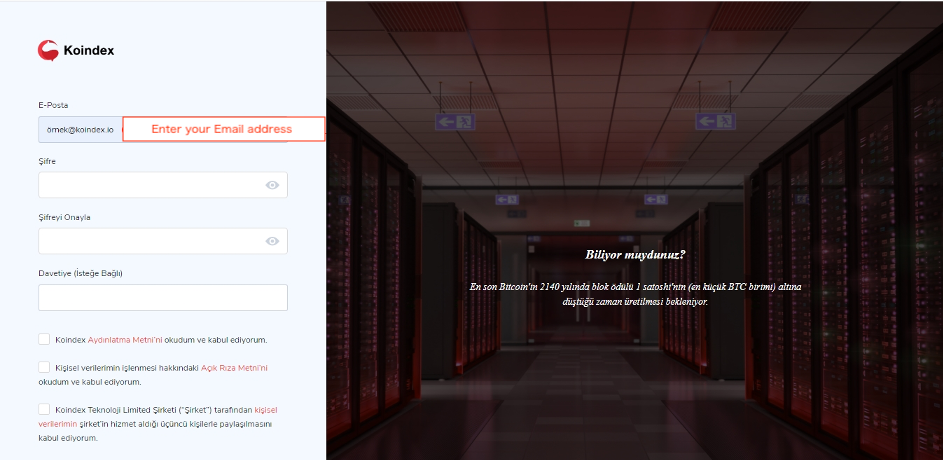The height and width of the screenshot is (460, 943).
Task: Click the right exit sign in background image
Action: 715,121
